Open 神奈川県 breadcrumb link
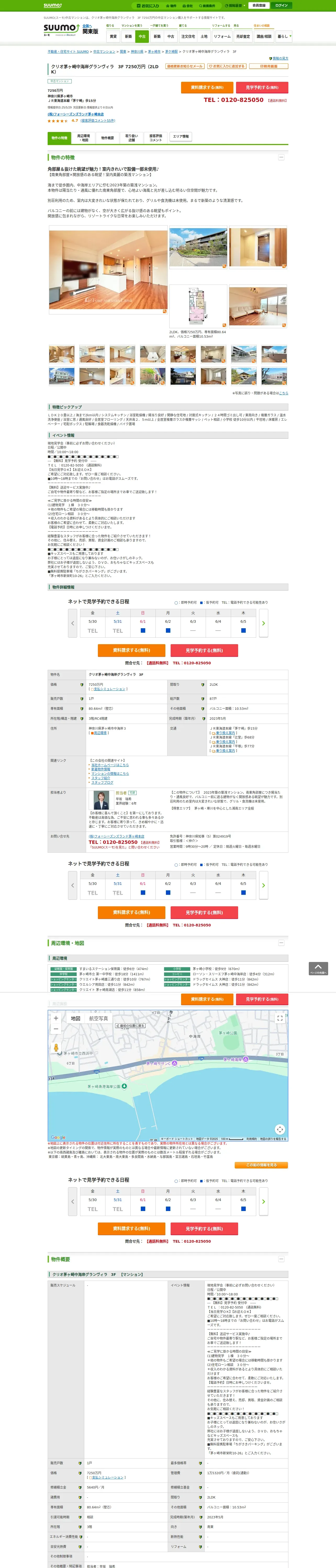The height and width of the screenshot is (1568, 336). point(137,52)
